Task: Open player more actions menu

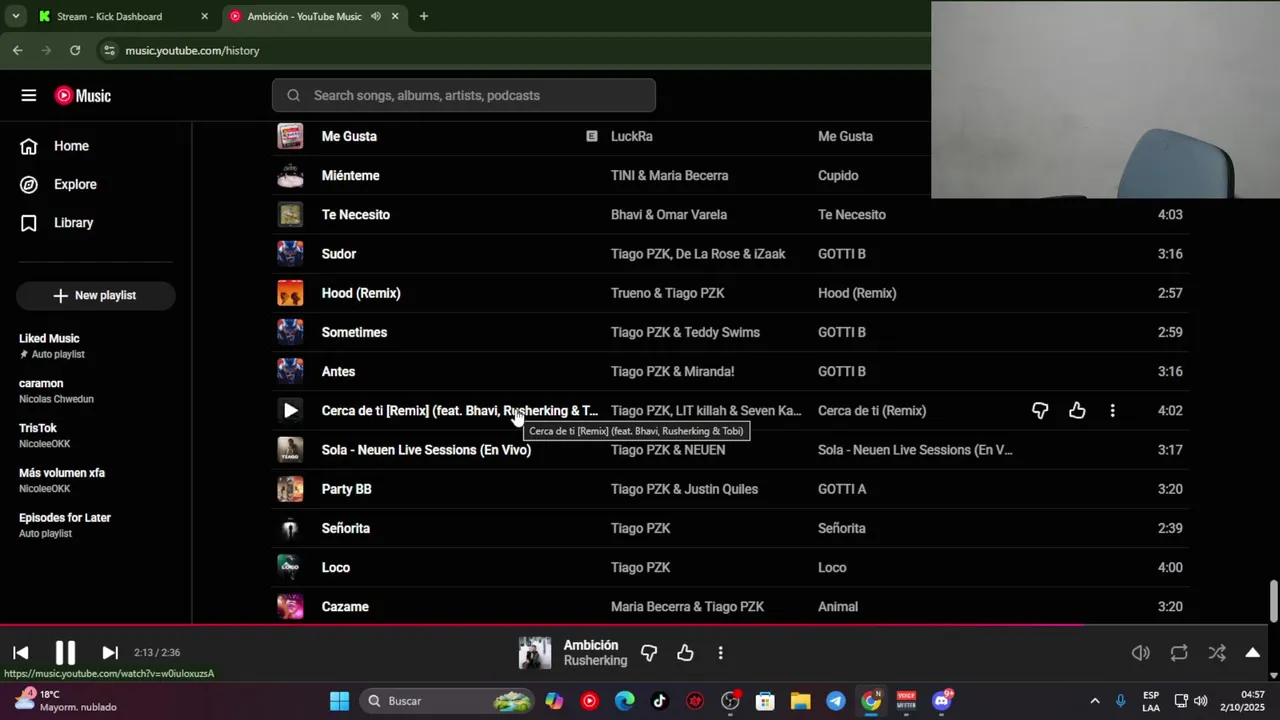Action: (720, 653)
